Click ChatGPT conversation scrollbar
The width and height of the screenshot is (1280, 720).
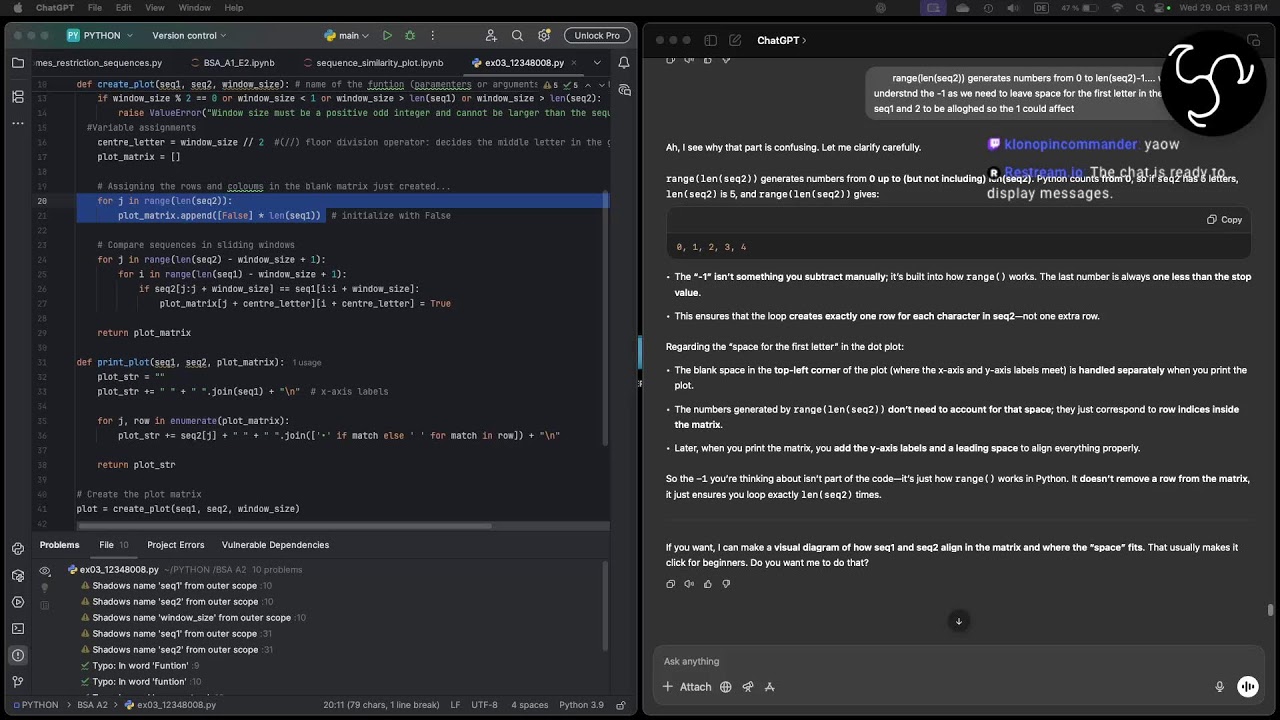click(x=1270, y=610)
